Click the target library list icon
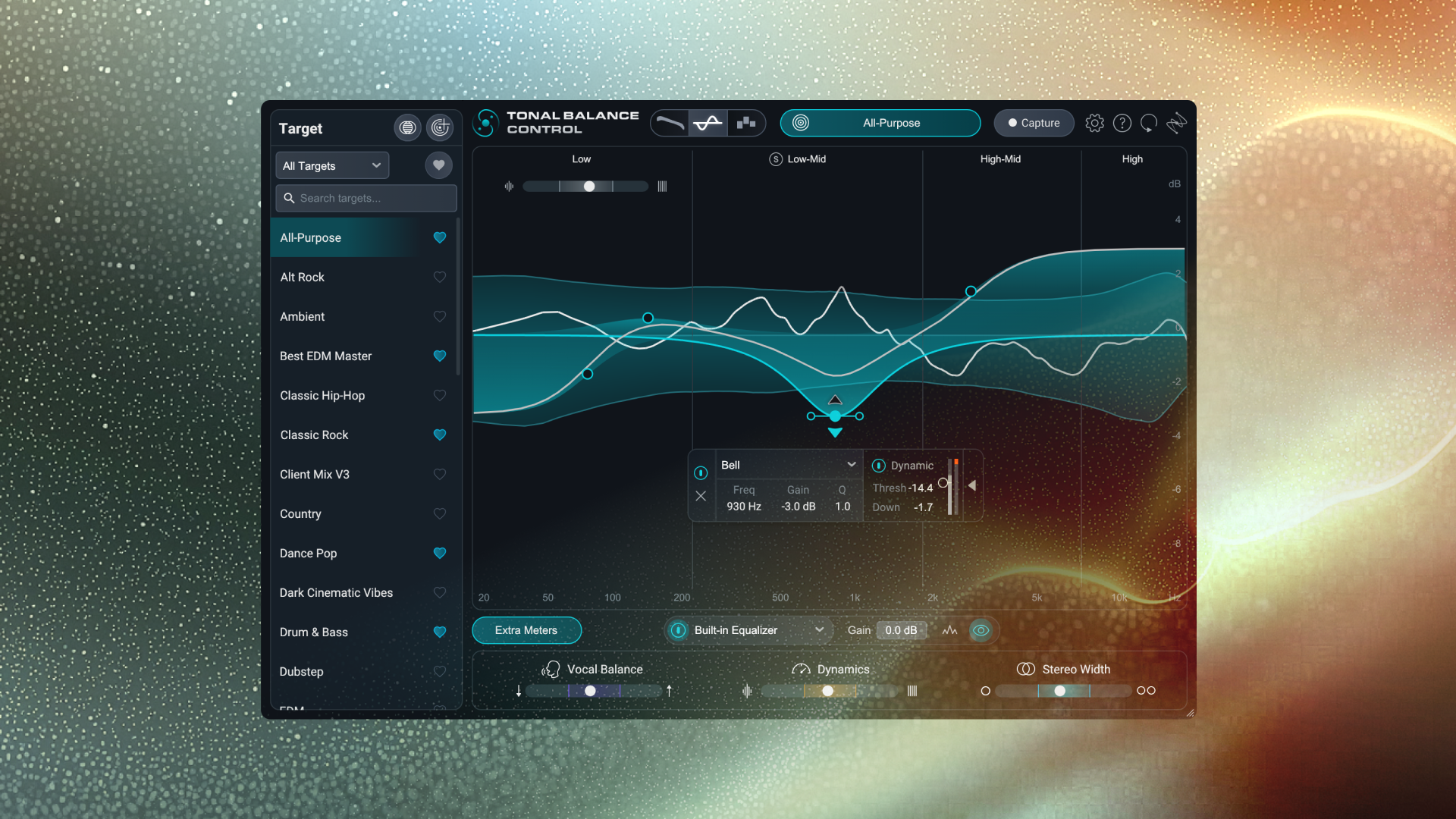Screen dimensions: 1456x819 tap(407, 127)
